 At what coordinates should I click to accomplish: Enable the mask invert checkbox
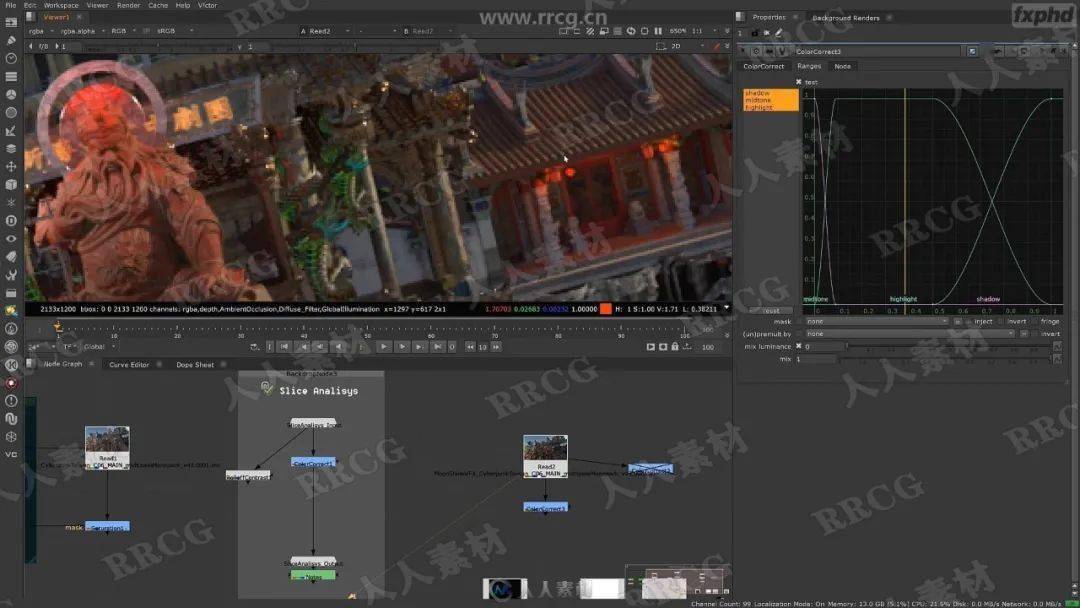(1002, 322)
